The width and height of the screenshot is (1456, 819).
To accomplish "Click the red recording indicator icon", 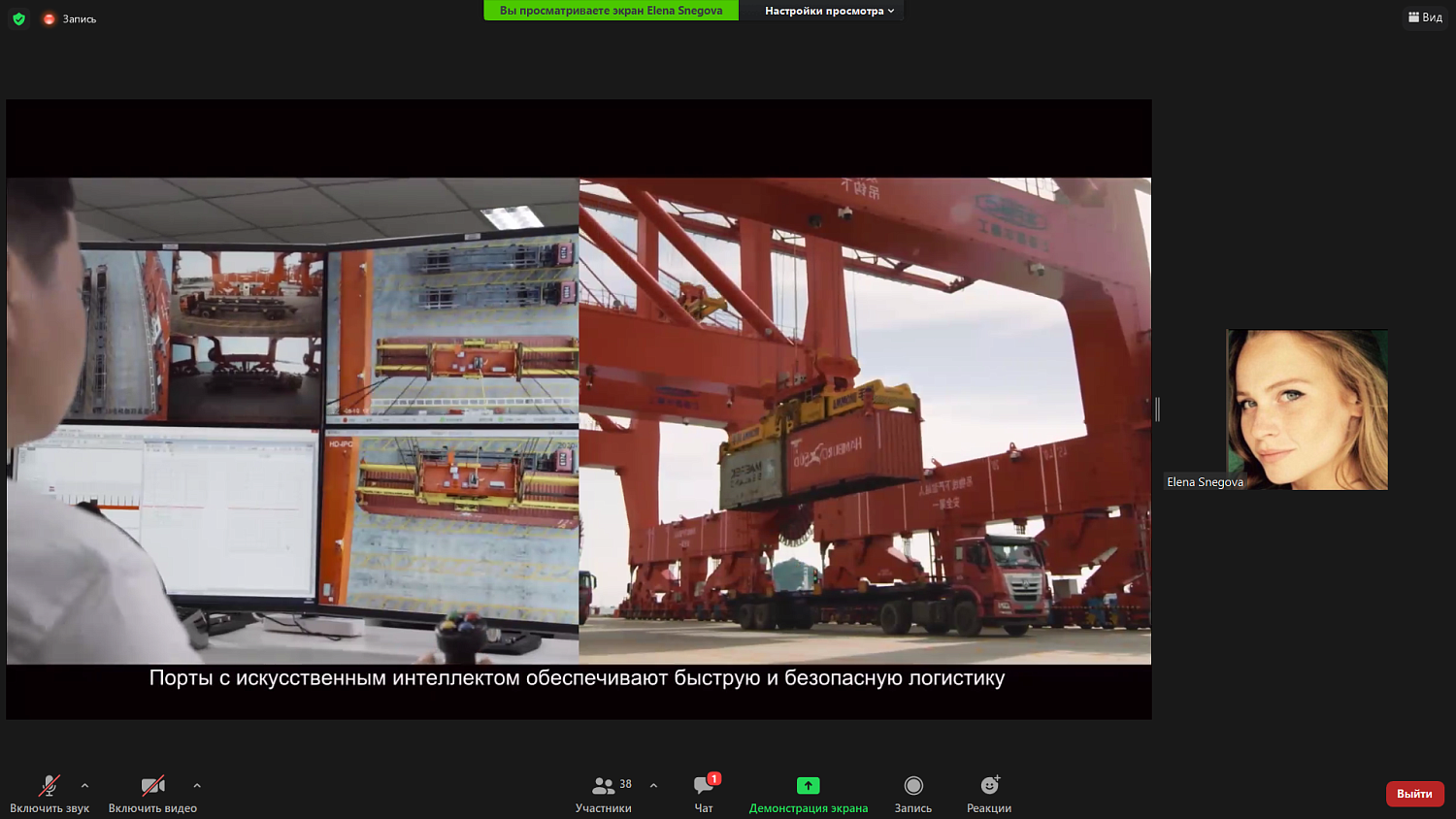I will pos(49,18).
